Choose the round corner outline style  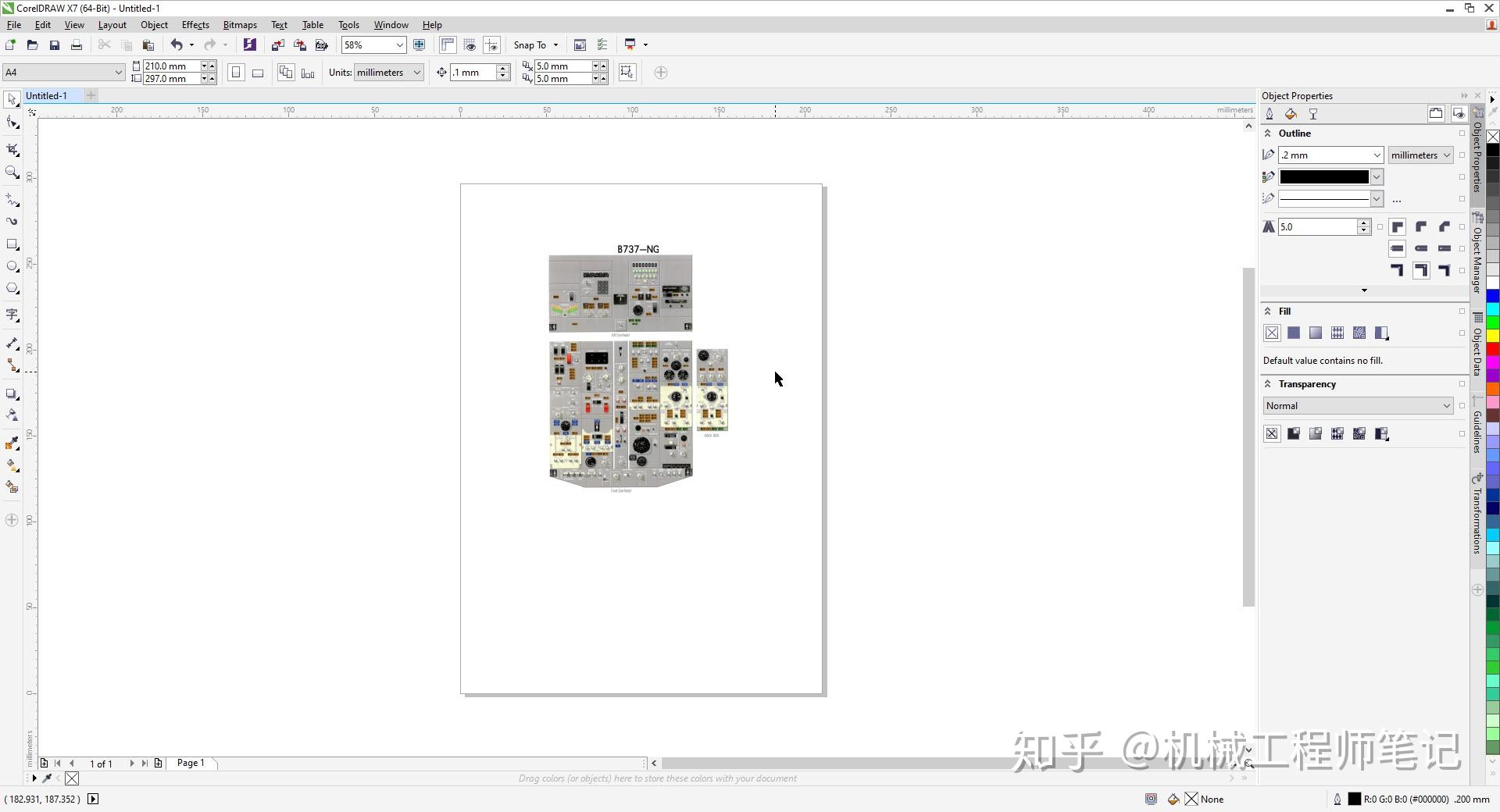tap(1421, 227)
